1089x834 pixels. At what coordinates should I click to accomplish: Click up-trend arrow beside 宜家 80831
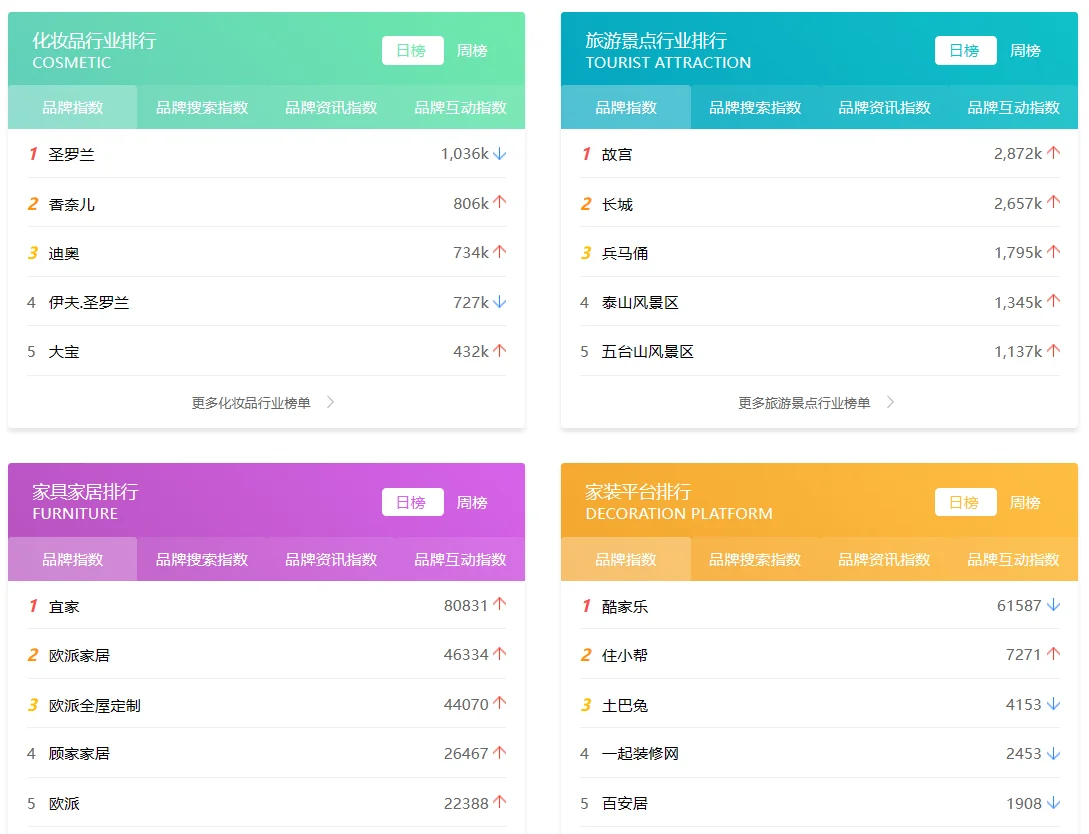point(499,604)
